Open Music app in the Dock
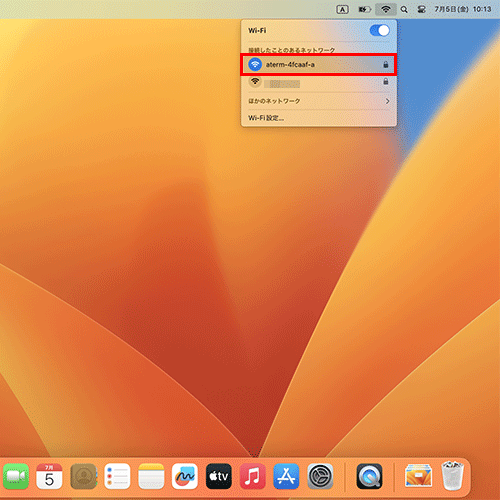The image size is (500, 500). tap(252, 476)
